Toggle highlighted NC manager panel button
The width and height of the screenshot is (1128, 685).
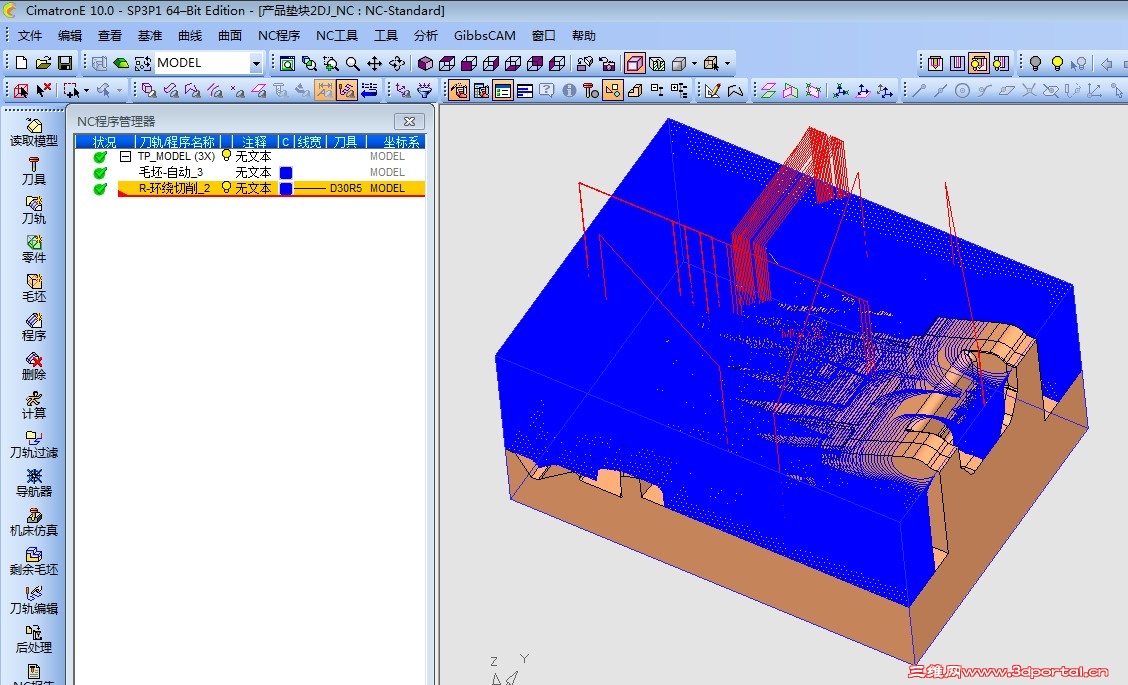click(x=459, y=91)
